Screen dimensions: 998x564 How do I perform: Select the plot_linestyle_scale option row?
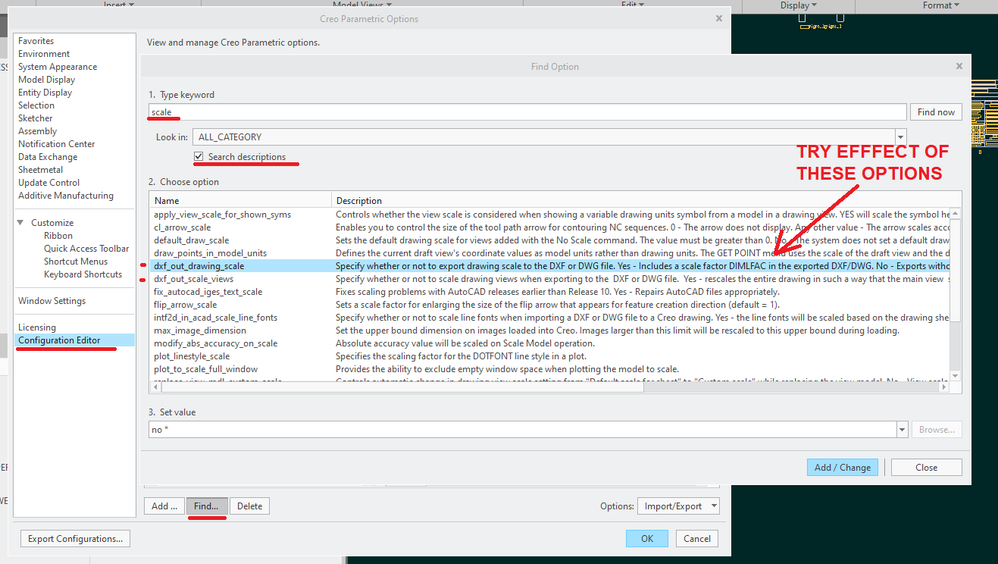(549, 356)
